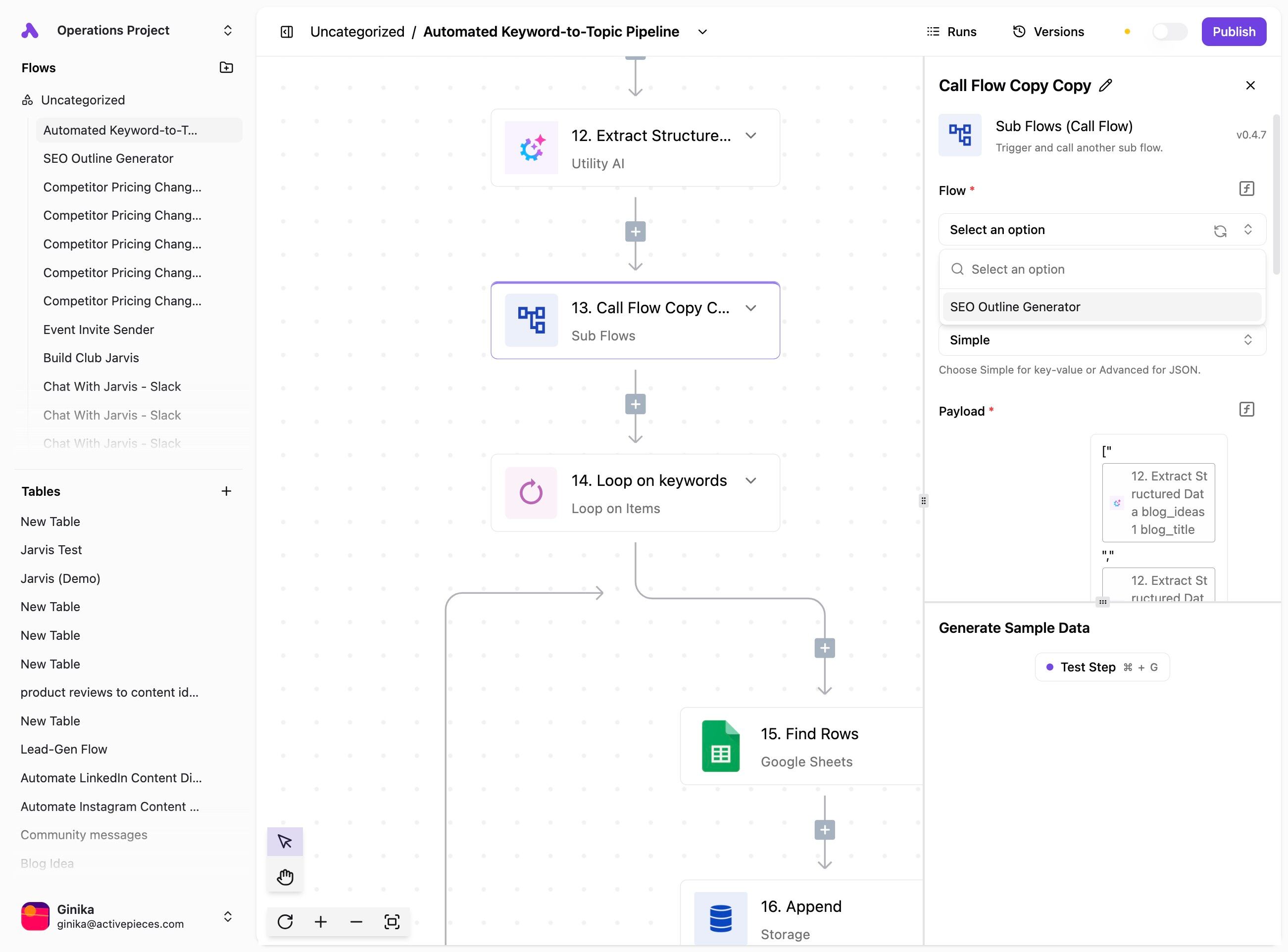The image size is (1288, 952).
Task: Click the fit-to-screen canvas icon
Action: (392, 921)
